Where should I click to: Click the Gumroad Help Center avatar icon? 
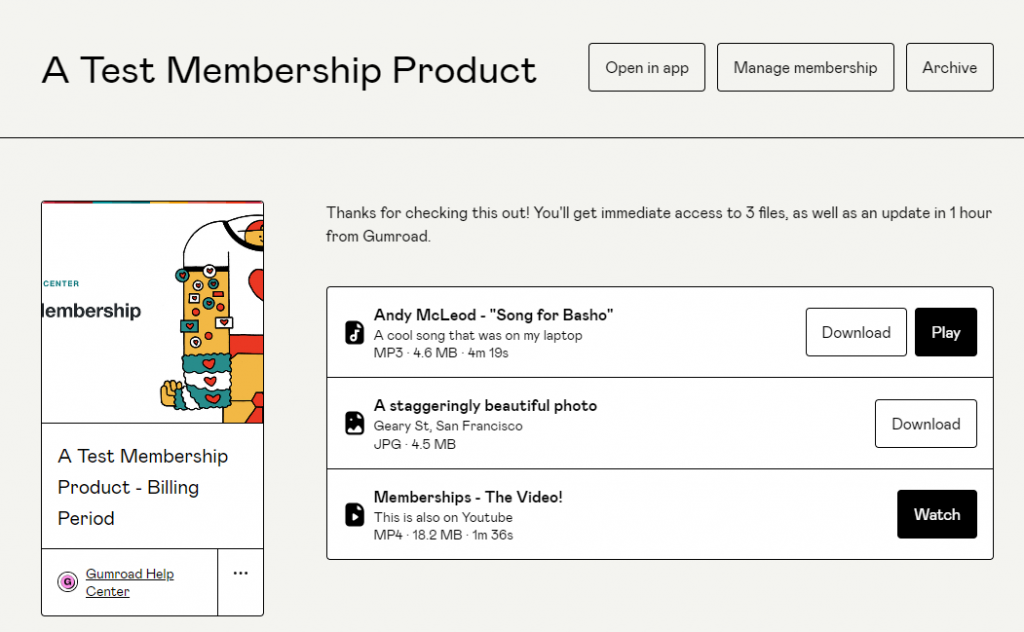click(67, 582)
